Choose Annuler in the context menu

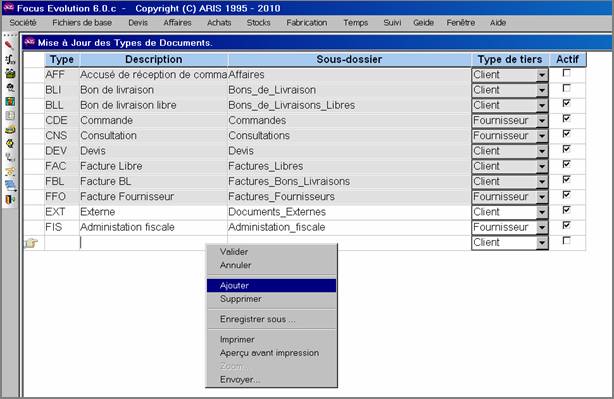(271, 265)
